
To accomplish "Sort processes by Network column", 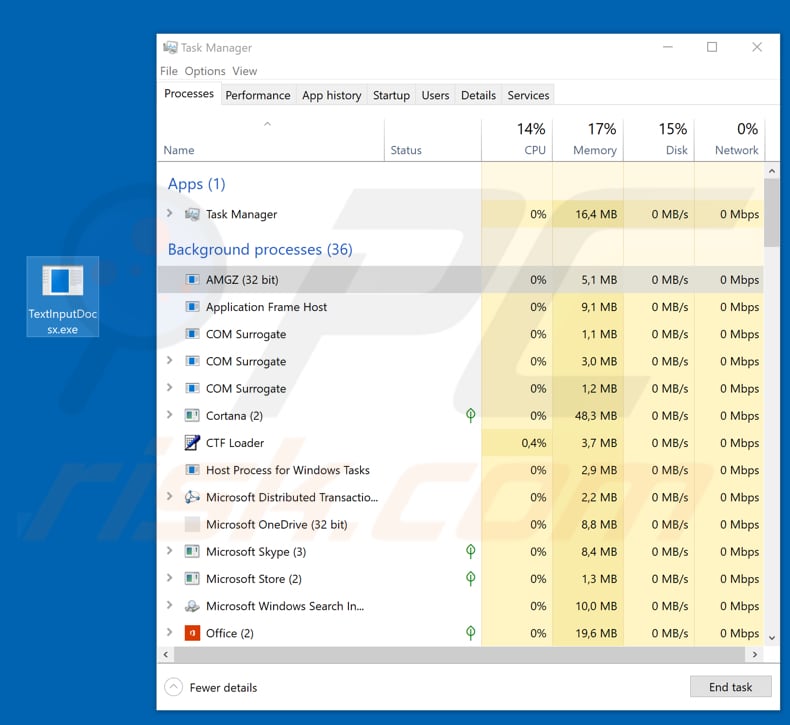I will [730, 140].
